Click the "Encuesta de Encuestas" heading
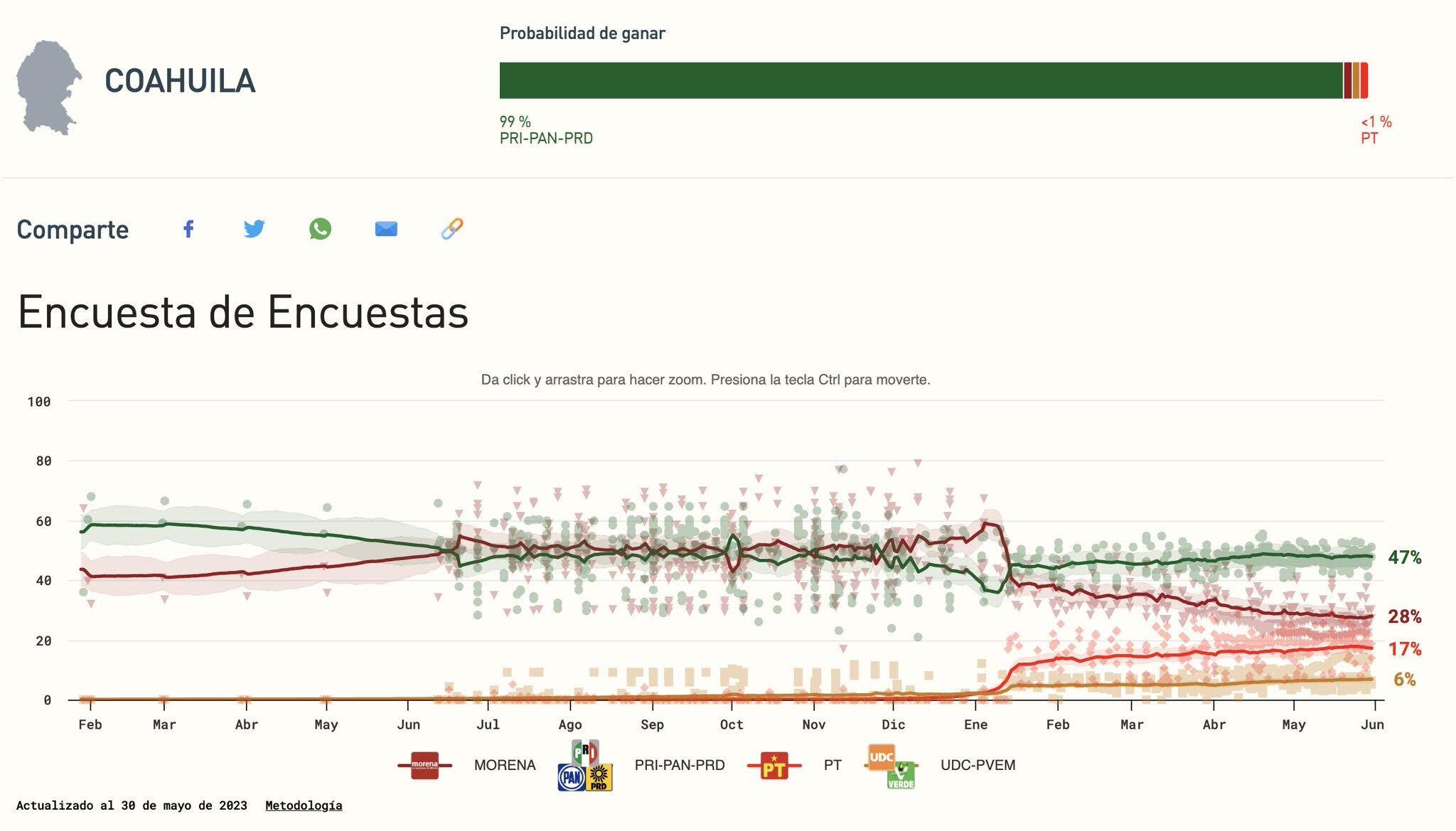Screen dimensions: 1456x831 [243, 312]
